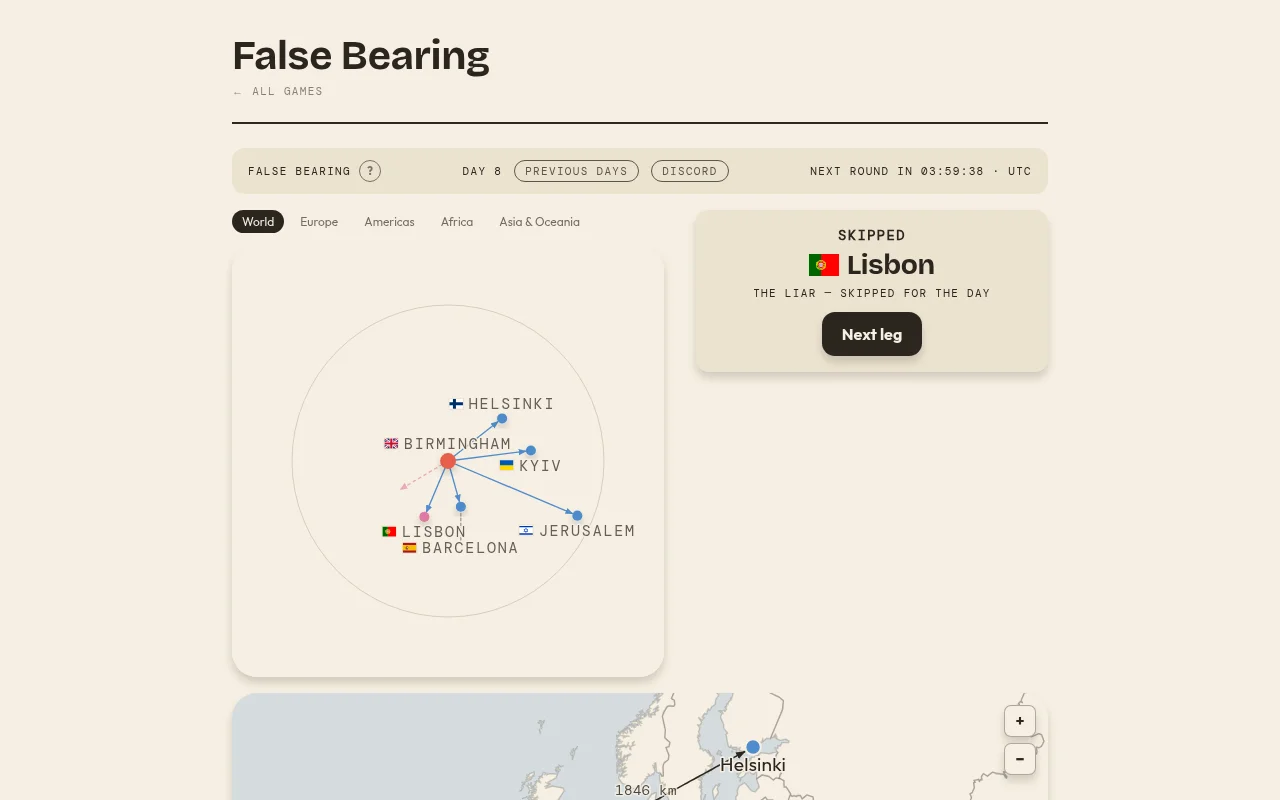Click the red Birmingham origin dot
1280x800 pixels.
click(448, 461)
